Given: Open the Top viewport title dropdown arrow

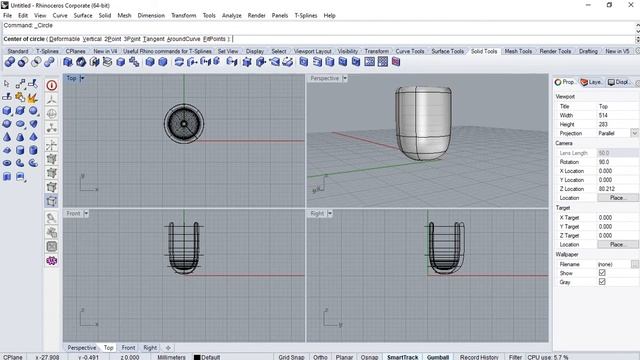Looking at the screenshot, I should click(82, 78).
